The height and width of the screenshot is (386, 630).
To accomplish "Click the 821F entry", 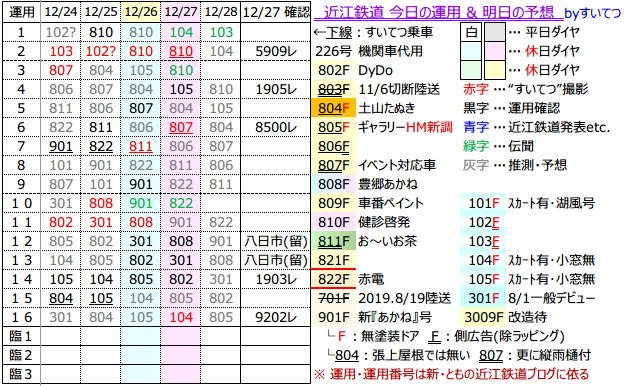I will pos(333,260).
